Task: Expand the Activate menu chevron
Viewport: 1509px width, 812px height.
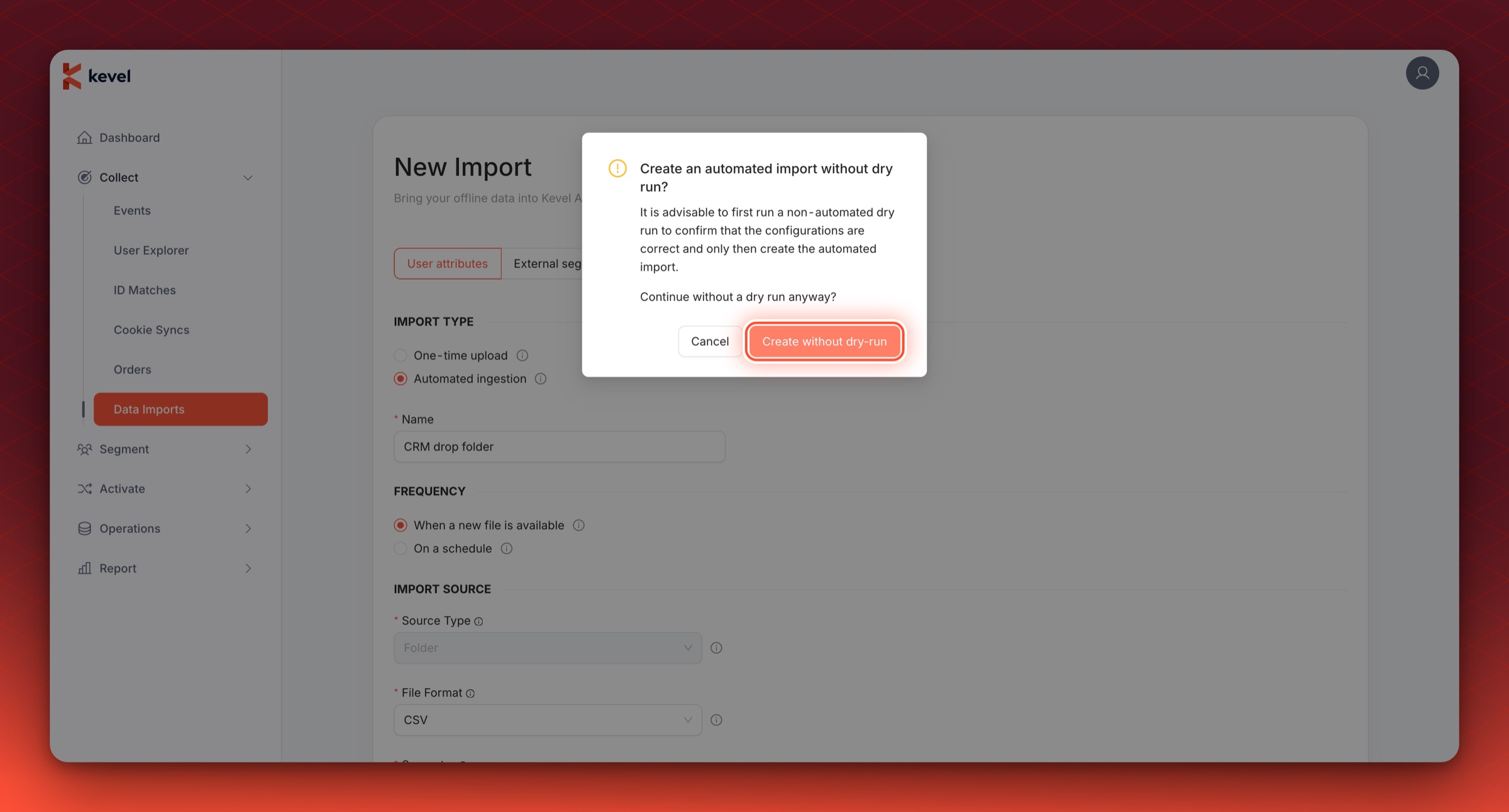Action: [x=248, y=489]
